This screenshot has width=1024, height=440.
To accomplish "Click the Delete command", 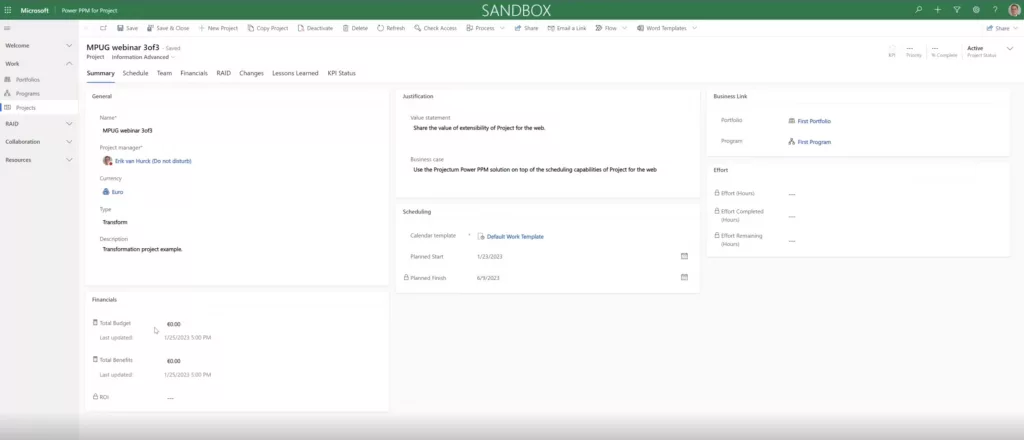I will point(355,28).
